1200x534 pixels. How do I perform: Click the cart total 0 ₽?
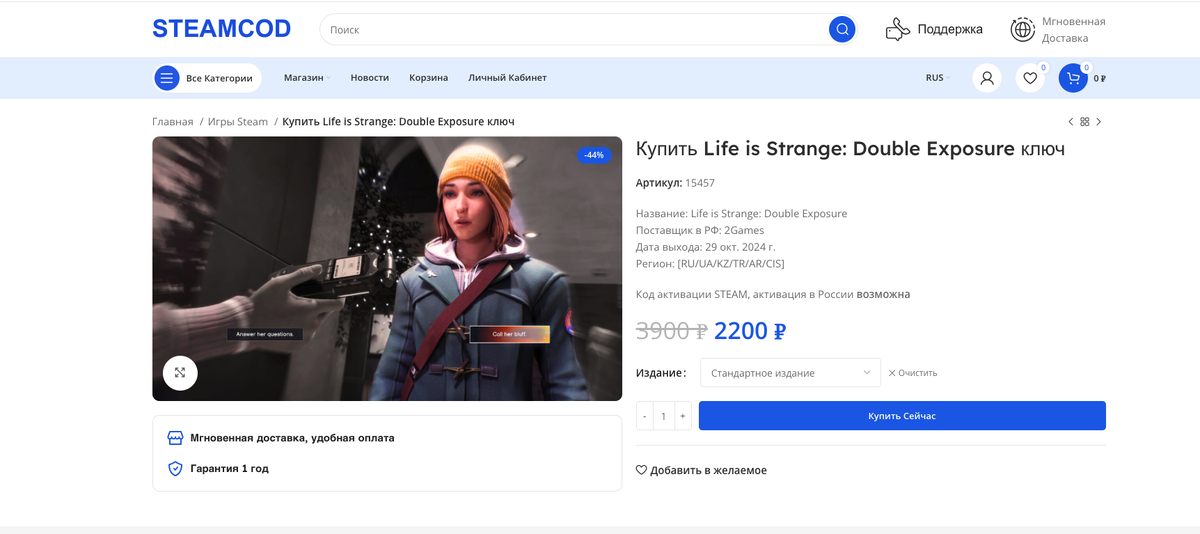tap(1100, 78)
